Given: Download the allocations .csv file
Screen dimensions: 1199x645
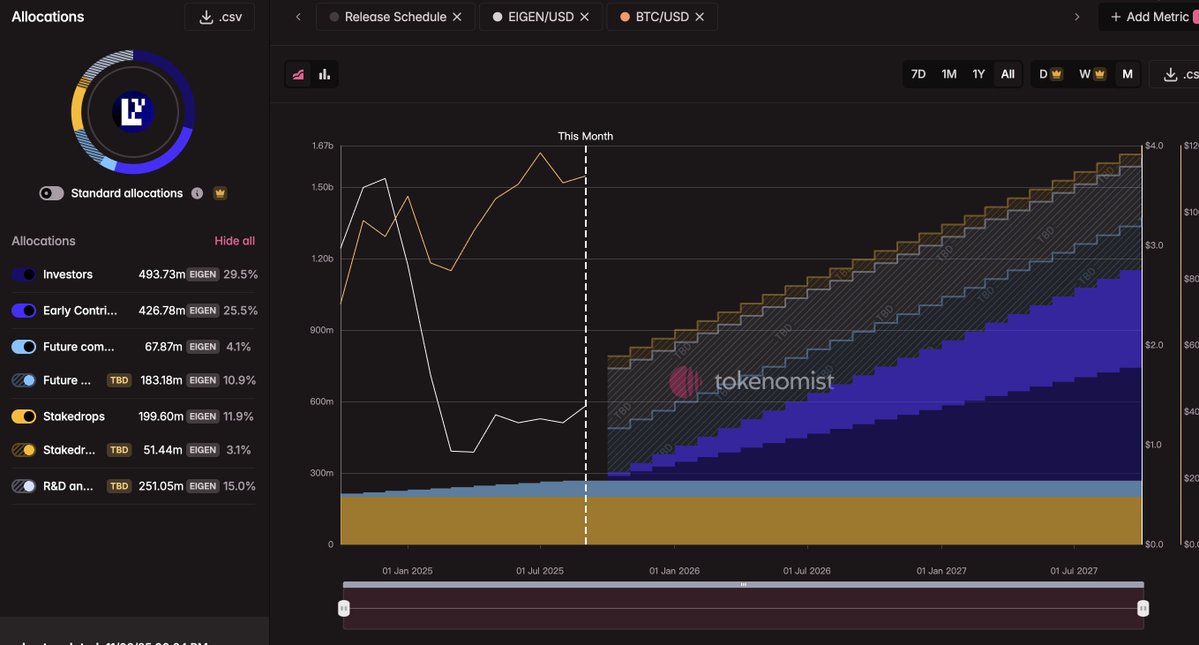Looking at the screenshot, I should click(x=219, y=17).
